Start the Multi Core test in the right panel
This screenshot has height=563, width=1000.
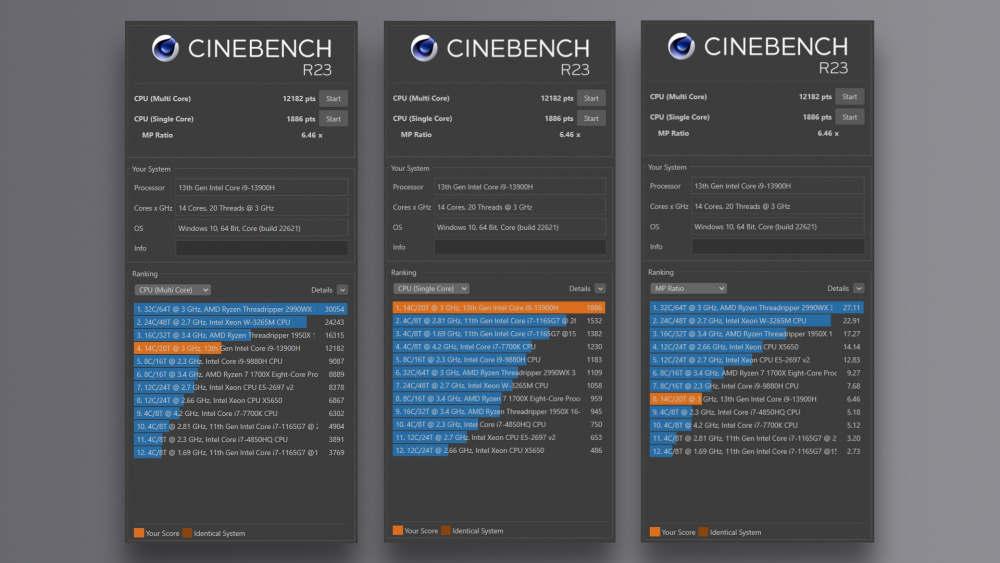(849, 97)
